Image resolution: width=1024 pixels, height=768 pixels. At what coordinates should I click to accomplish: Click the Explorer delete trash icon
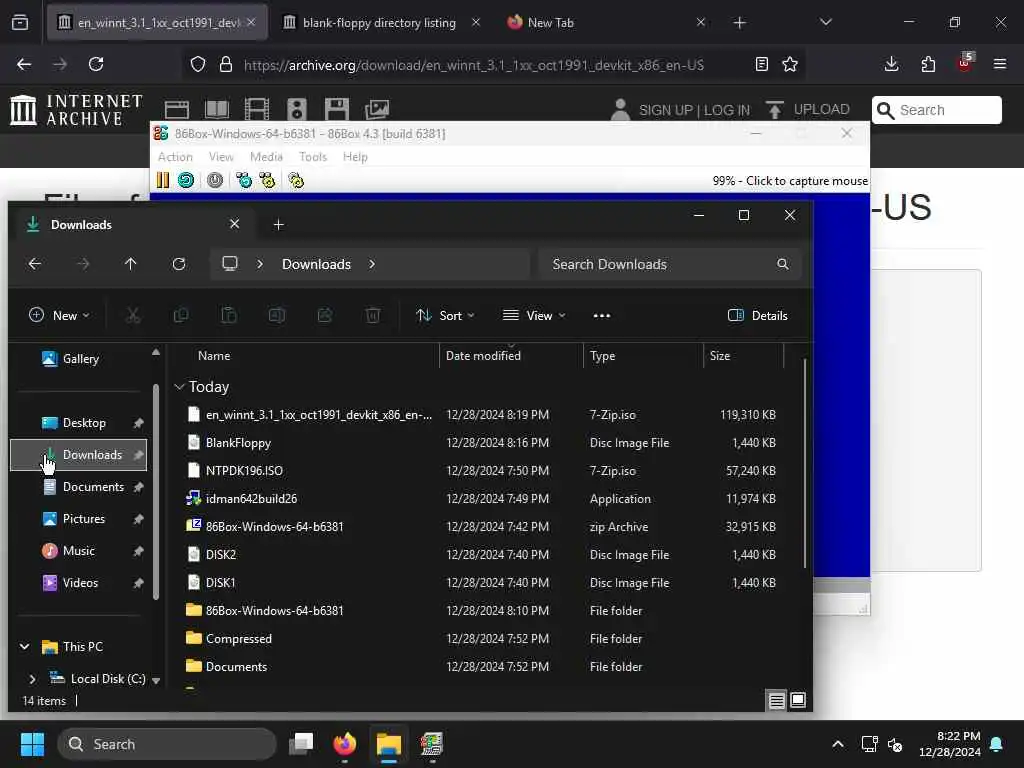(373, 315)
